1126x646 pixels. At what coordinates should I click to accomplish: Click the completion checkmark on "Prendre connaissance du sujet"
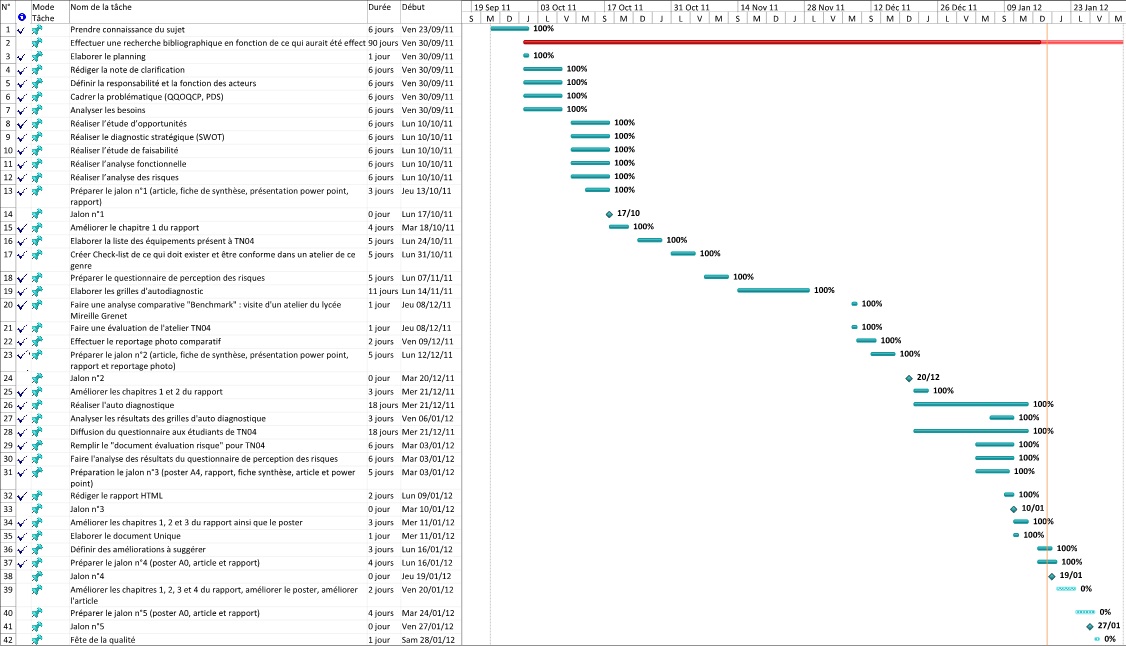pos(22,30)
